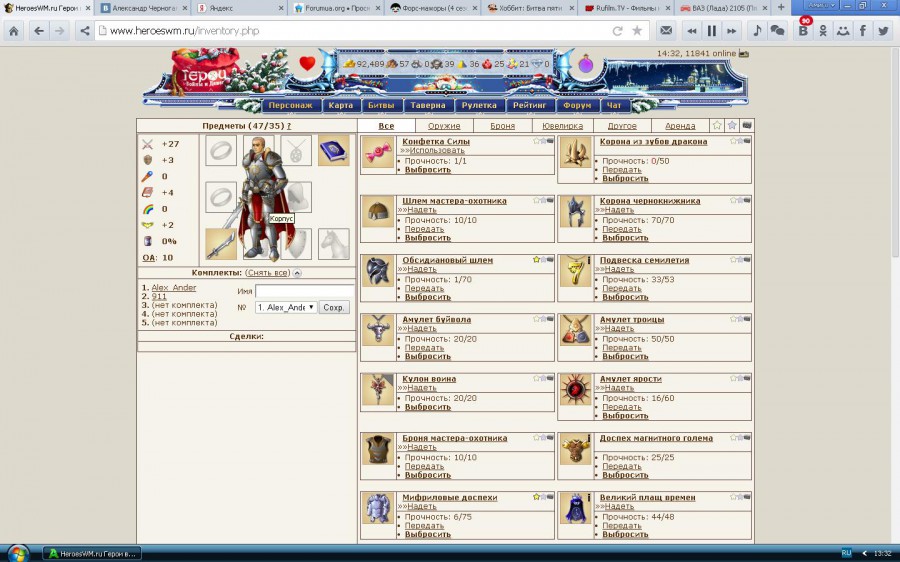Viewport: 900px width, 562px height.
Task: Click Использовать for Конфетка Силы
Action: (x=436, y=150)
